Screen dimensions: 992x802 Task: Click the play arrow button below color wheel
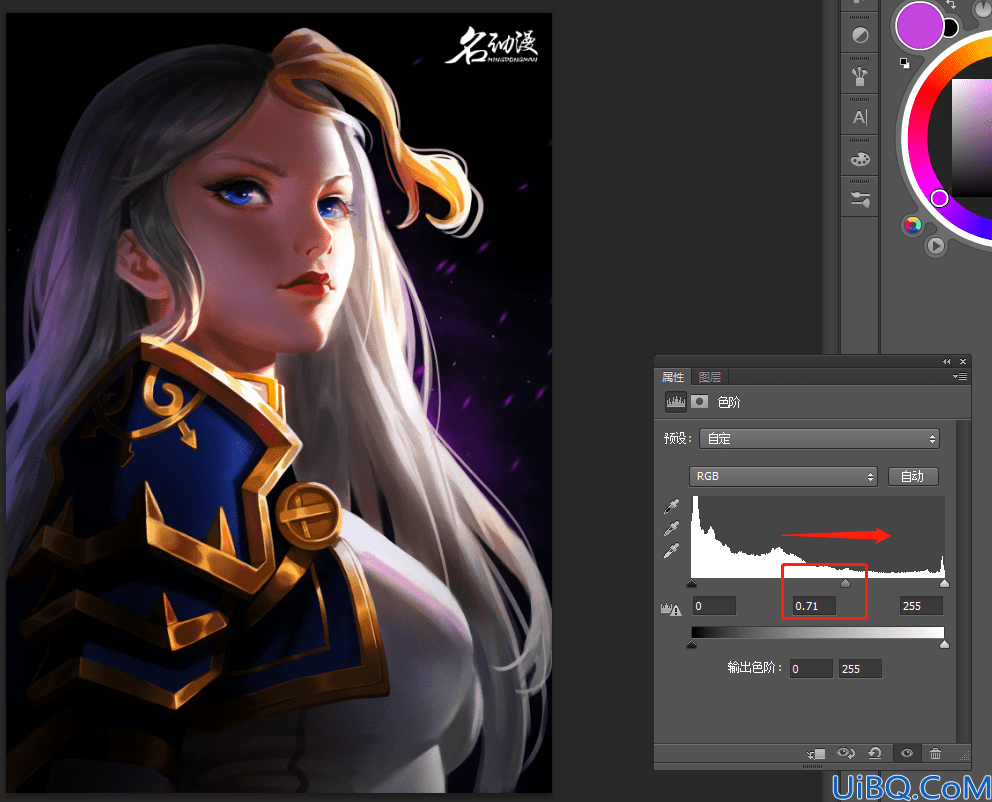[936, 245]
